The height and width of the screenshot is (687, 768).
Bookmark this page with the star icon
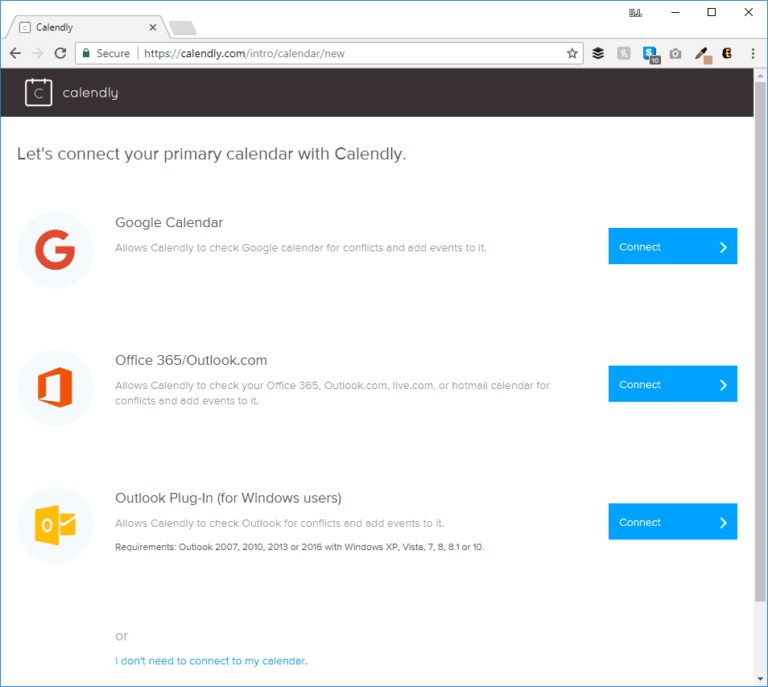pyautogui.click(x=572, y=53)
